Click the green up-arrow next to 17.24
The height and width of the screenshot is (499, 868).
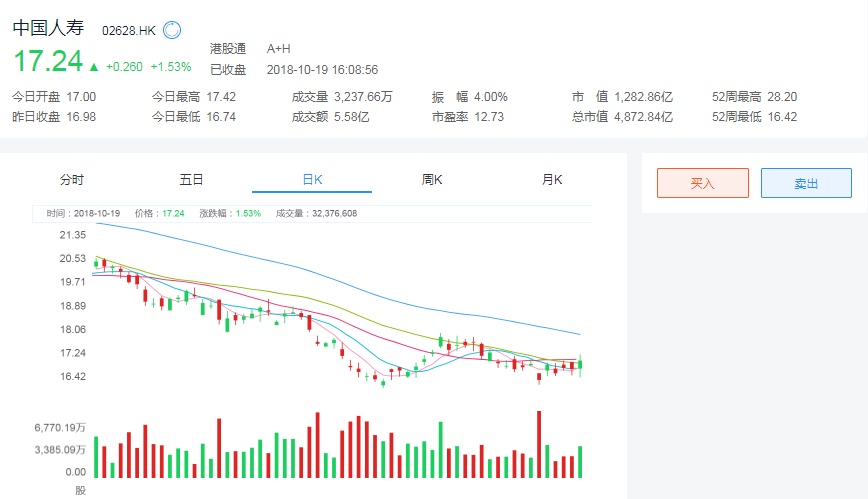click(94, 67)
